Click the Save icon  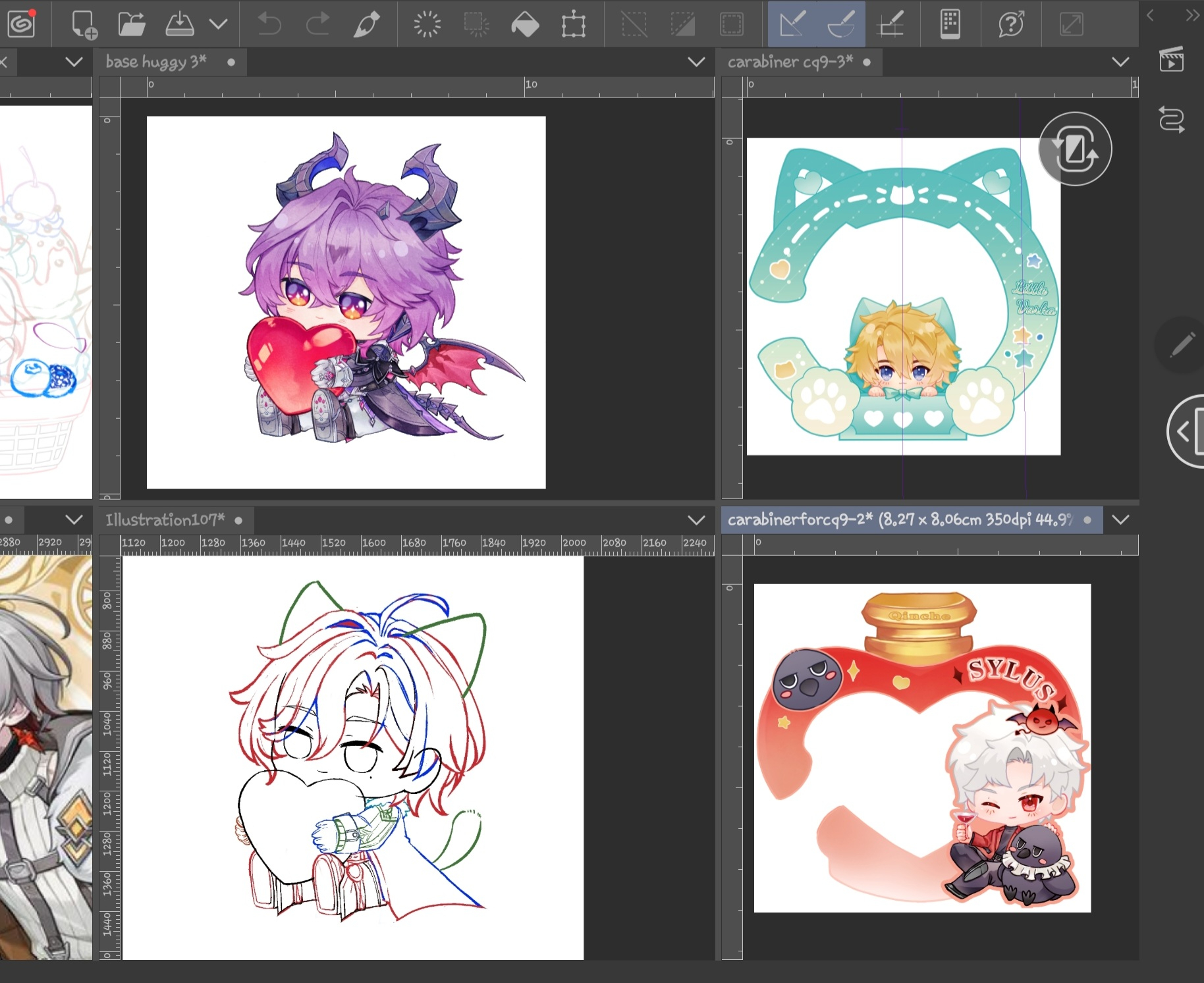[x=179, y=24]
